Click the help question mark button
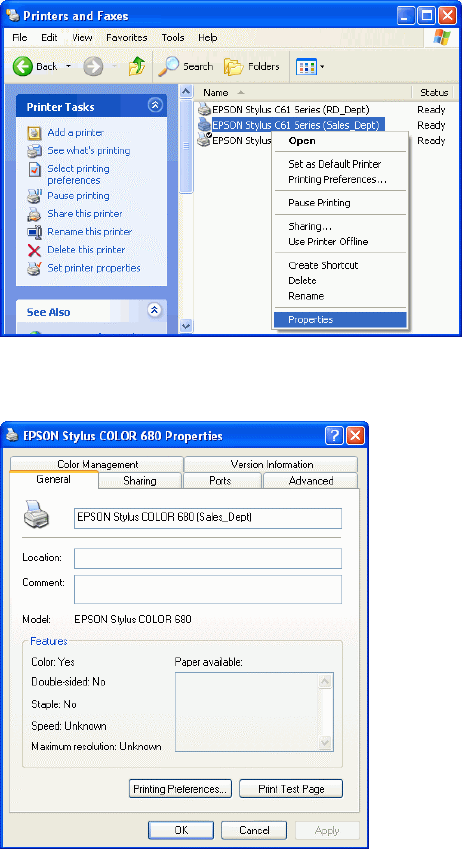Viewport: 462px width, 849px height. [x=334, y=435]
